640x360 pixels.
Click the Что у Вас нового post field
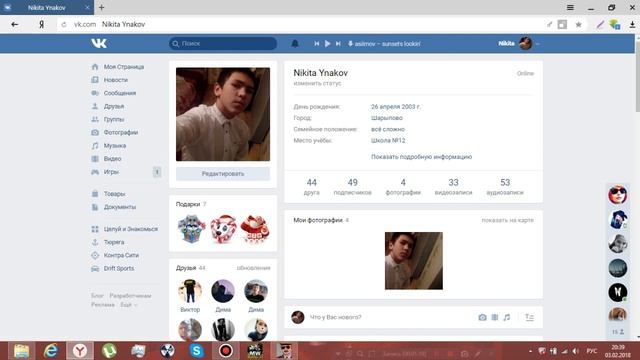[336, 317]
